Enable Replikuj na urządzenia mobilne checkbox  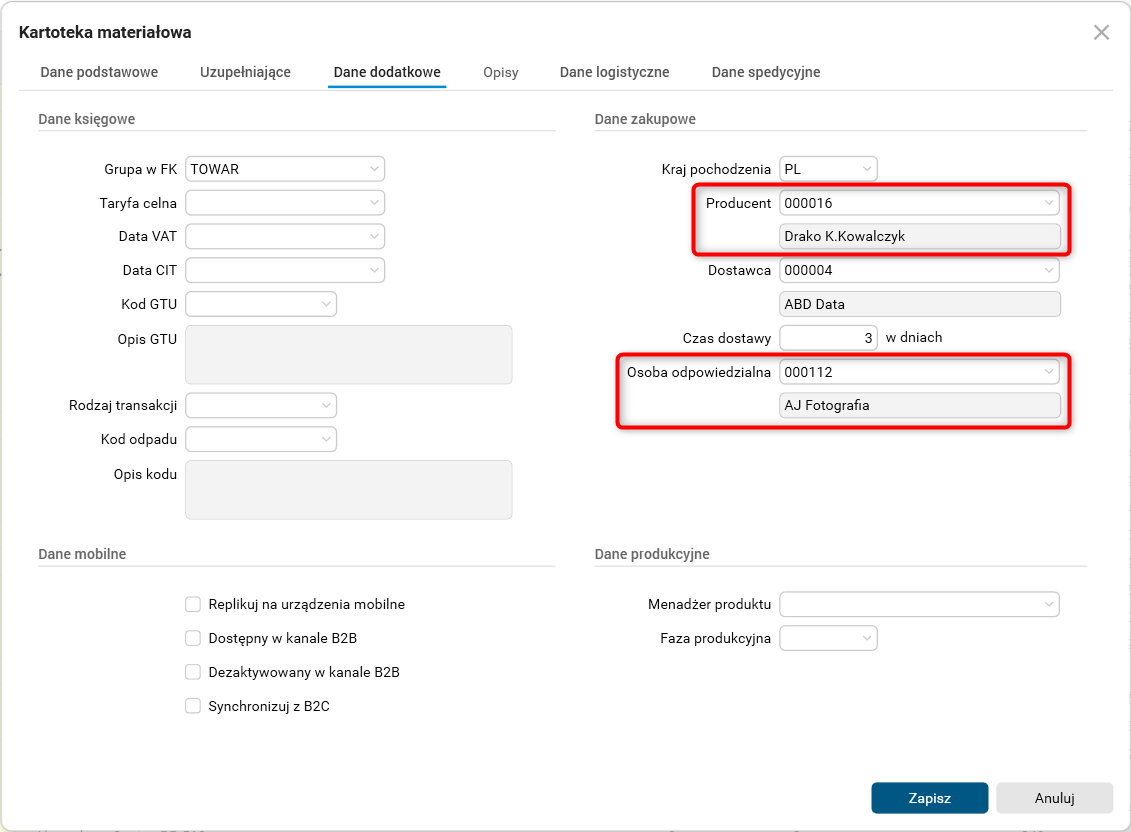pos(193,604)
